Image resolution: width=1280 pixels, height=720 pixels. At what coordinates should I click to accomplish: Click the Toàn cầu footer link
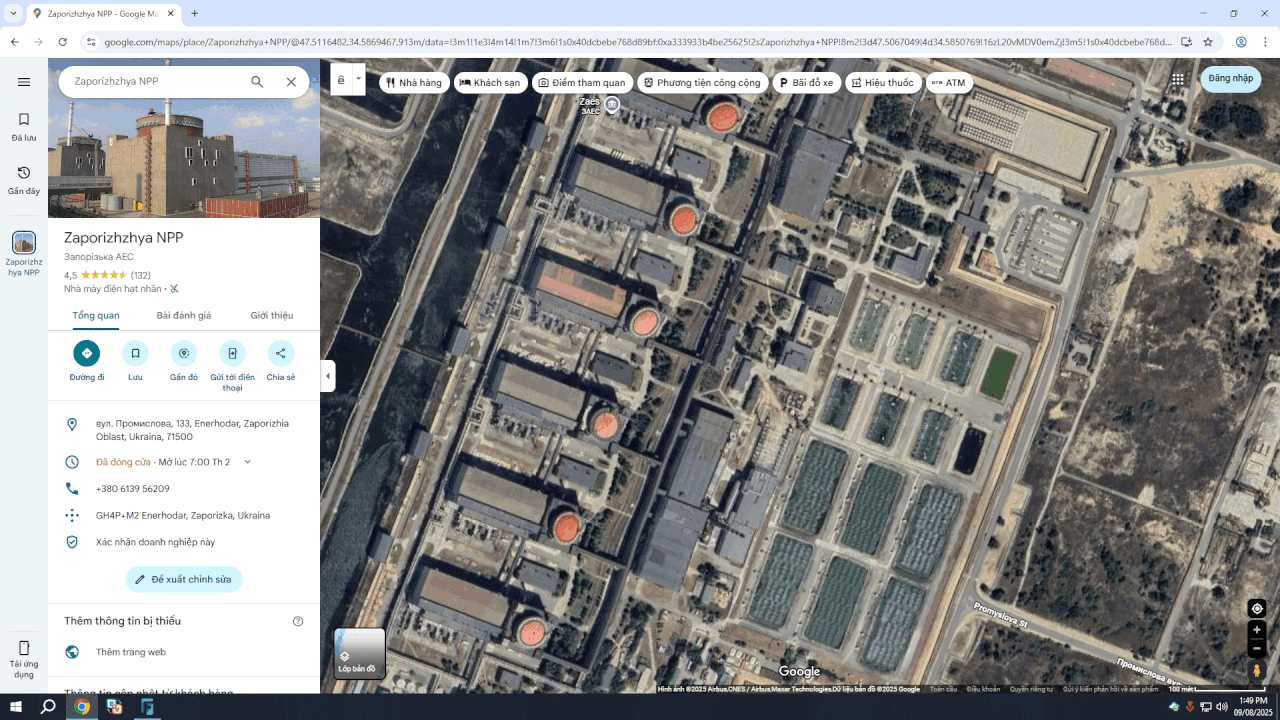tap(943, 689)
